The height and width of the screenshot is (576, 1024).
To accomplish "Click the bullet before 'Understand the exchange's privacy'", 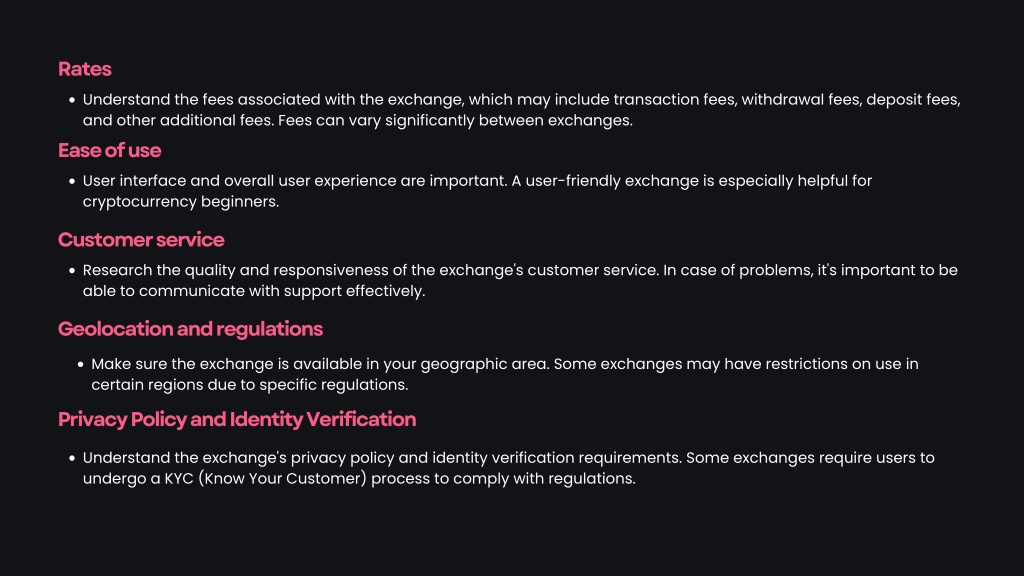I will pos(72,458).
